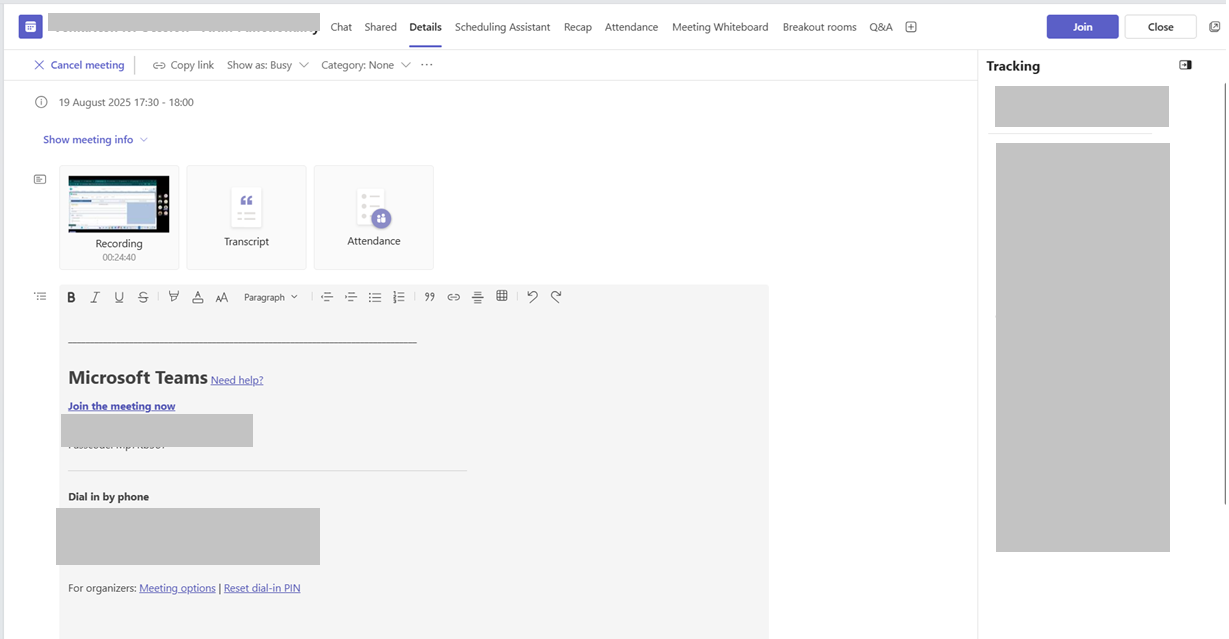This screenshot has height=639, width=1229.
Task: Click the purple calendar meeting icon
Action: click(30, 27)
